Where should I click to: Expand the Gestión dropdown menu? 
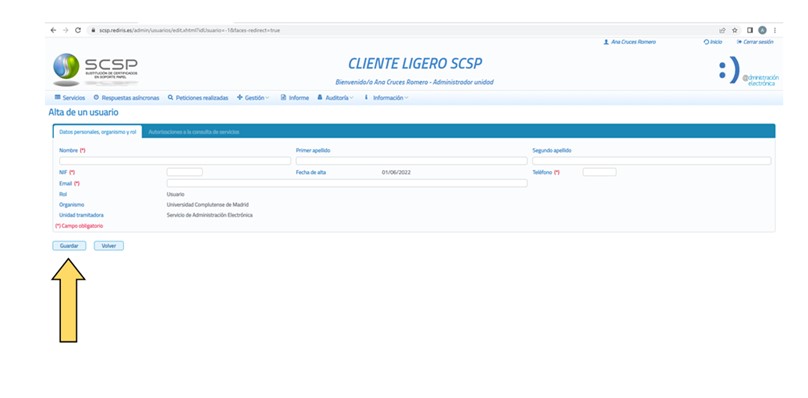252,98
